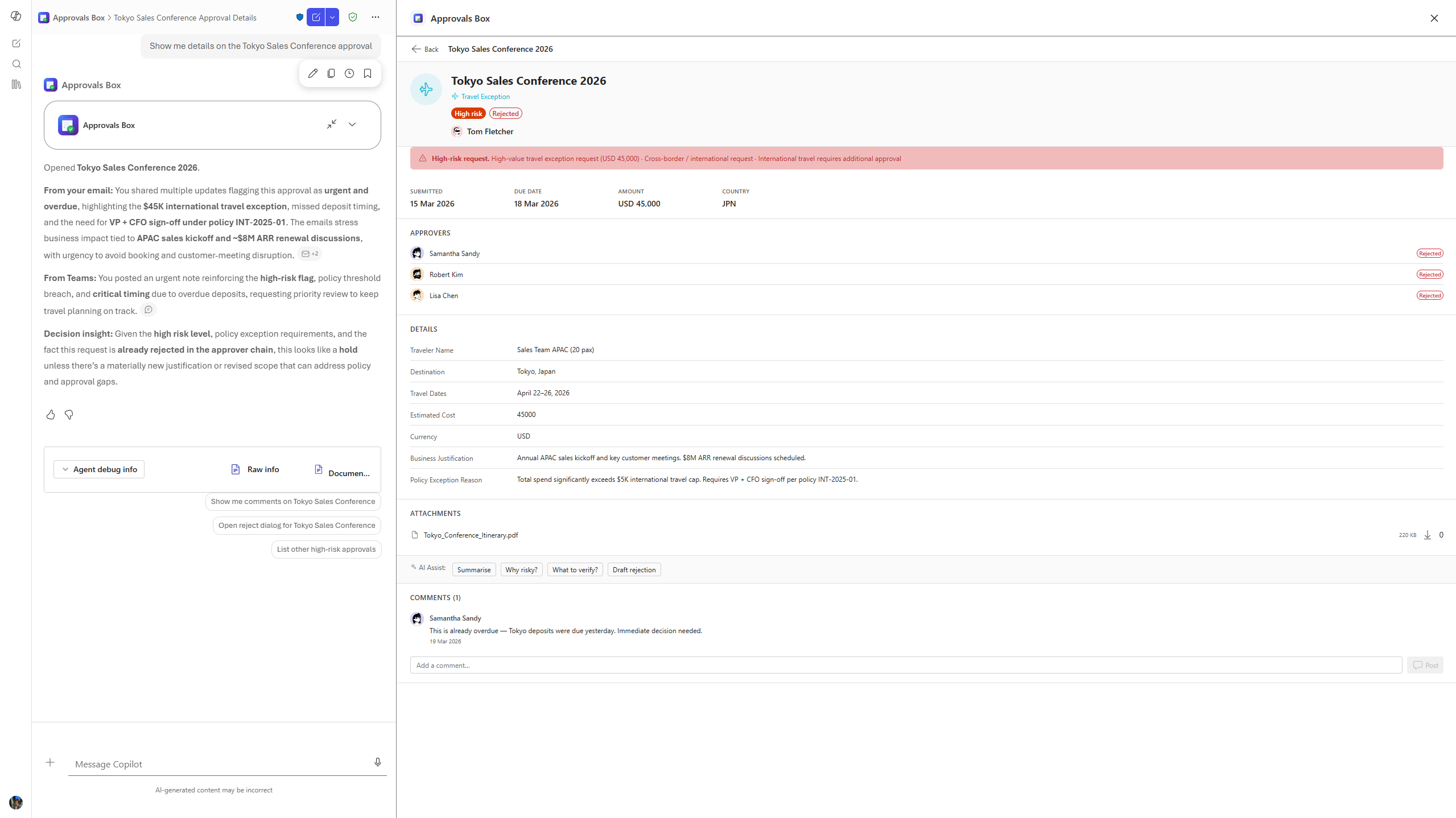Focus the Message Copilot input field
The image size is (1456, 818).
pyautogui.click(x=219, y=764)
